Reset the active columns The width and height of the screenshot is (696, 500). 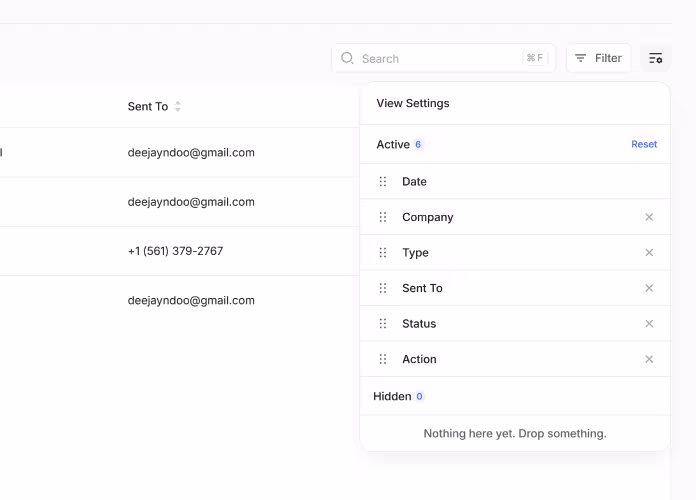pos(644,144)
